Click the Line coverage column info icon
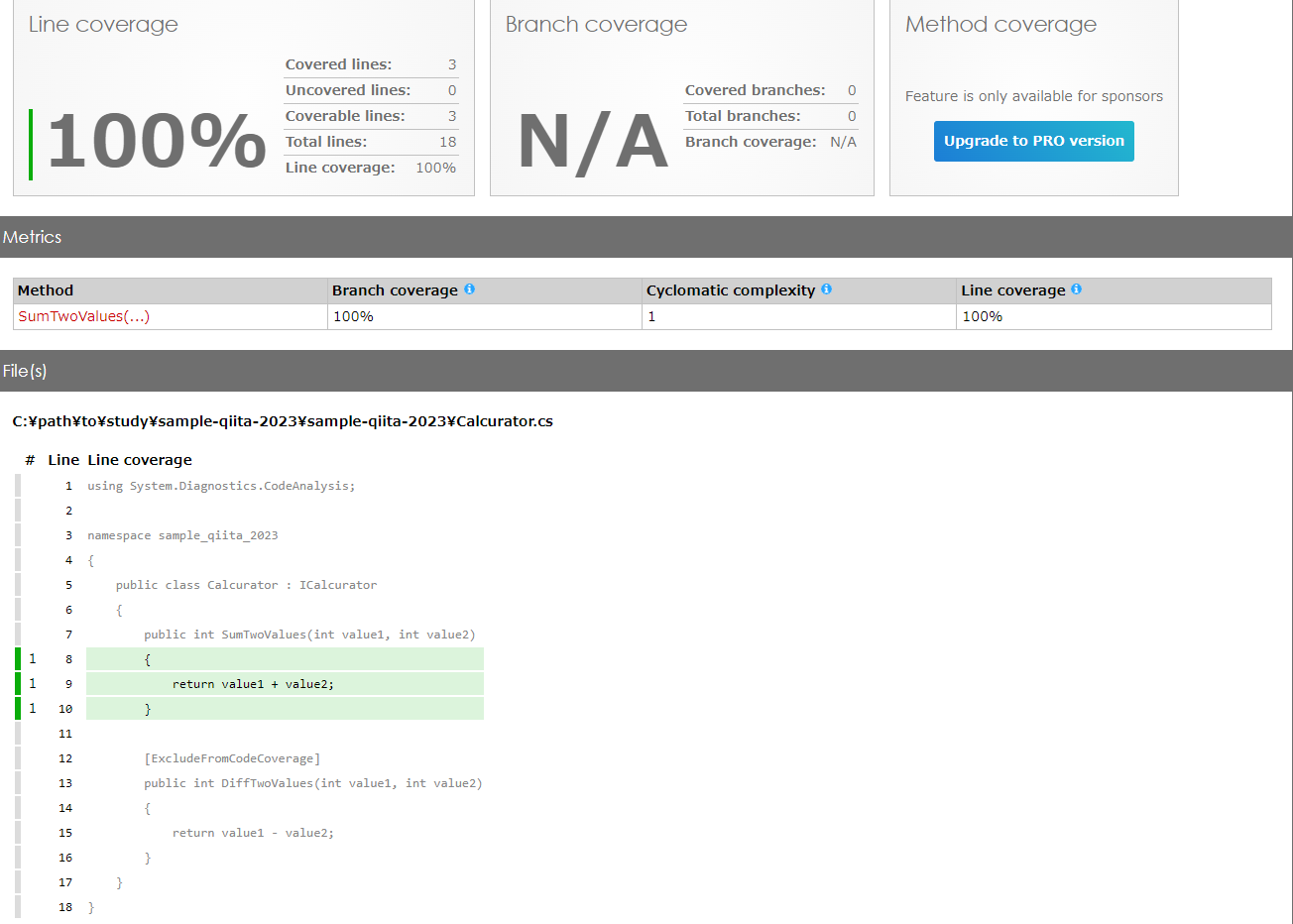The width and height of the screenshot is (1293, 924). pyautogui.click(x=1076, y=289)
